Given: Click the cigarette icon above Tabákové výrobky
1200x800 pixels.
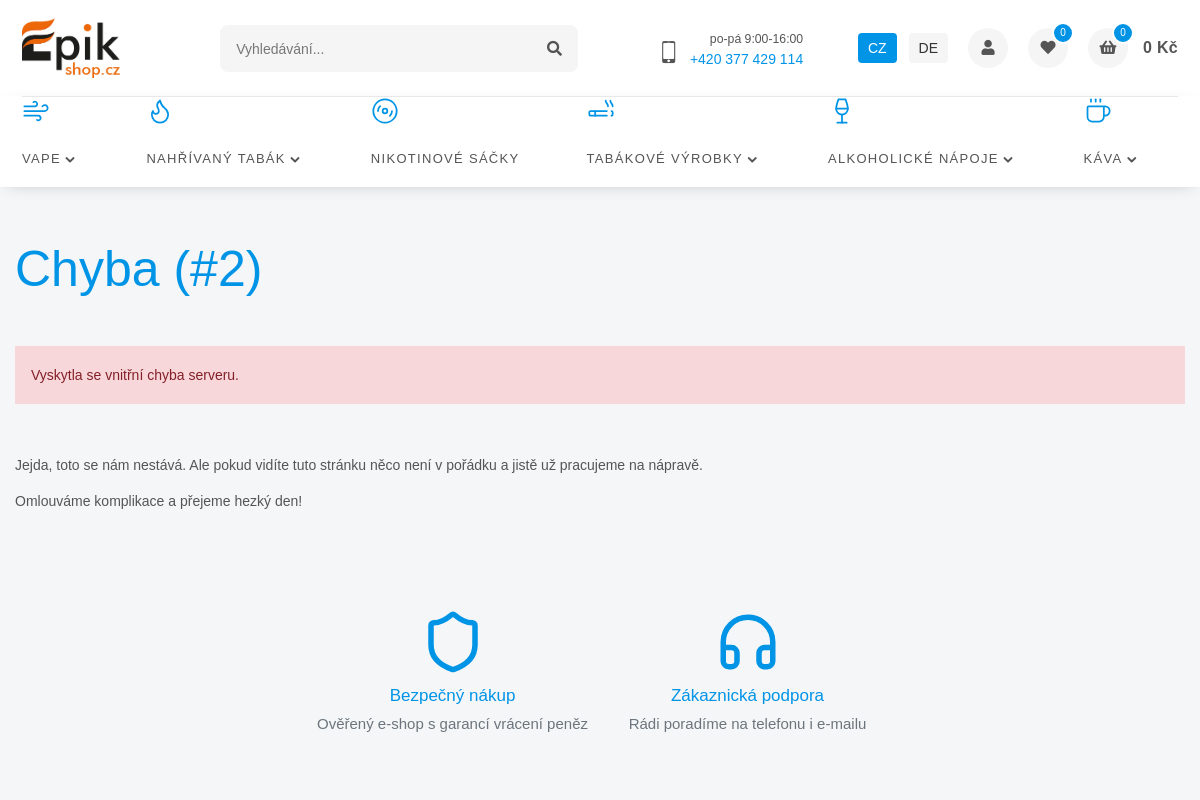Looking at the screenshot, I should coord(601,110).
